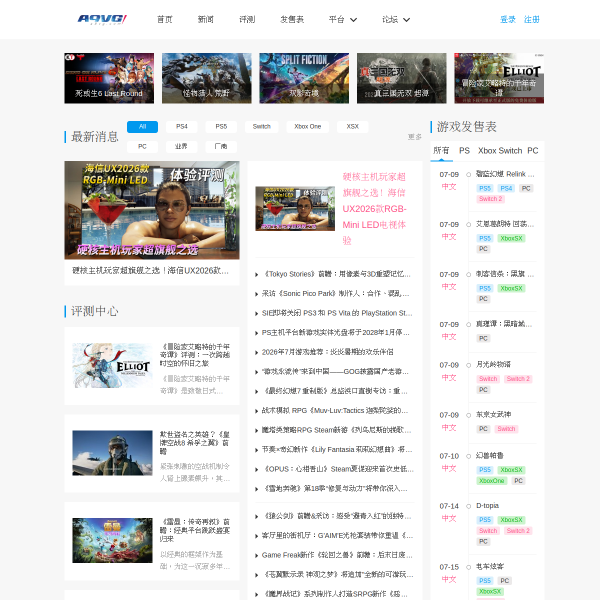This screenshot has width=600, height=600.
Task: Switch to the Switch release tab
Action: pos(510,150)
